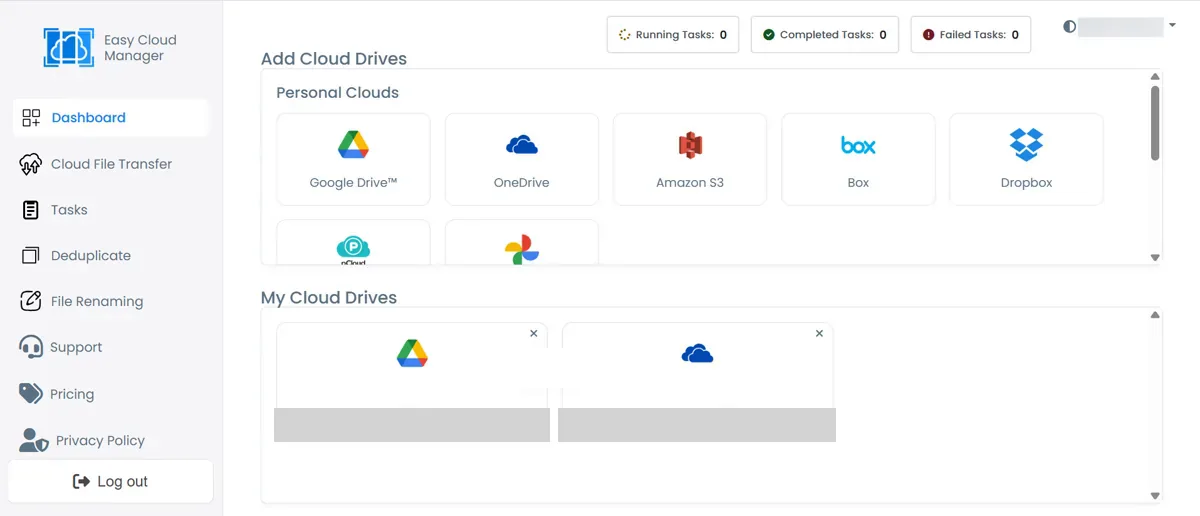The width and height of the screenshot is (1200, 516).
Task: Click the Completed Tasks: 0 button
Action: (x=825, y=35)
